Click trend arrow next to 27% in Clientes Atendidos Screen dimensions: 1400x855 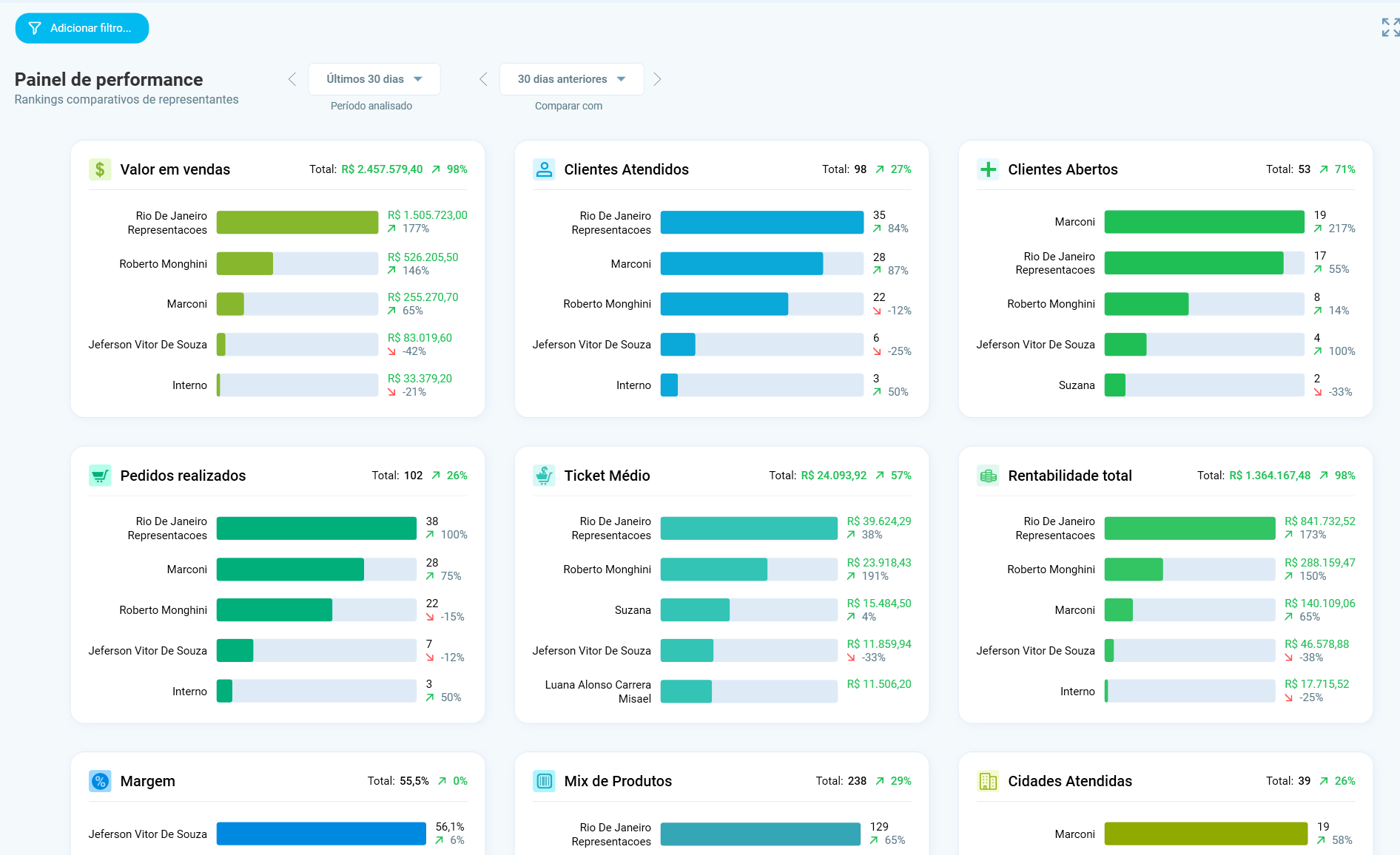tap(880, 169)
